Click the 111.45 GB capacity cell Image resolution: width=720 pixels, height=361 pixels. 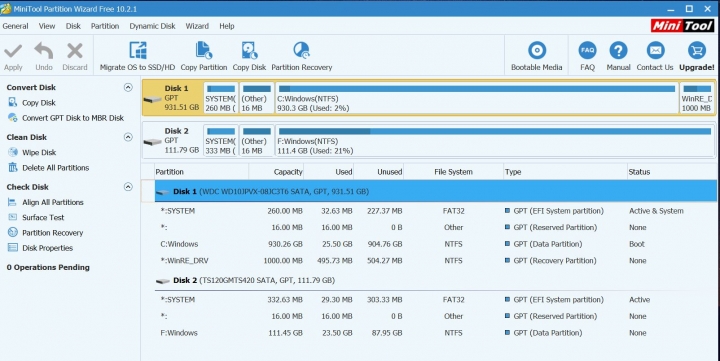pos(285,333)
